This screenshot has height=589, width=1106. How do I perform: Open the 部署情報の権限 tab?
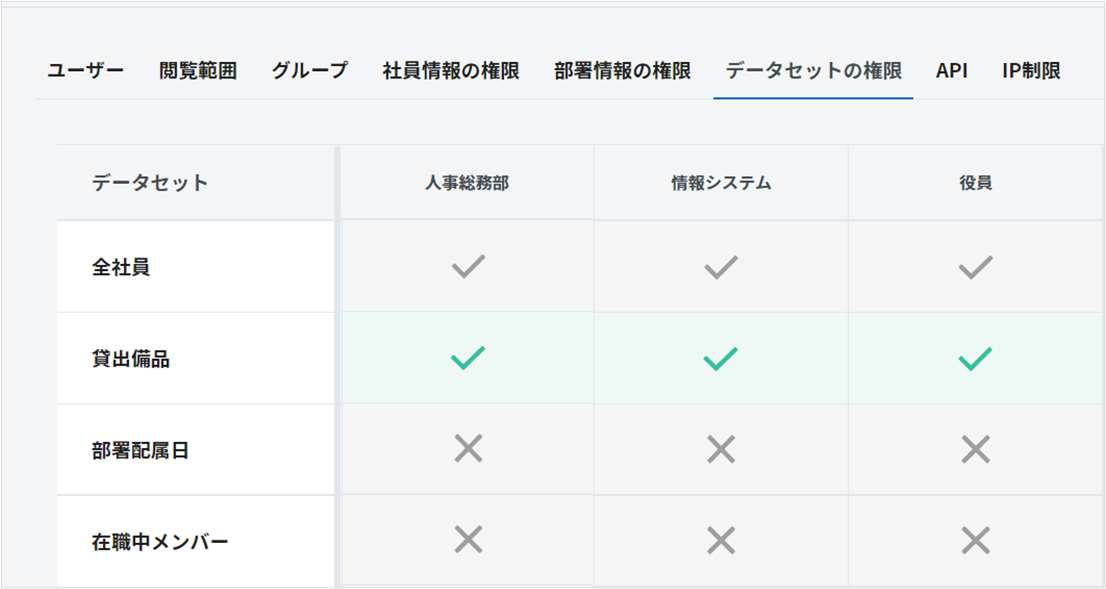[x=622, y=71]
